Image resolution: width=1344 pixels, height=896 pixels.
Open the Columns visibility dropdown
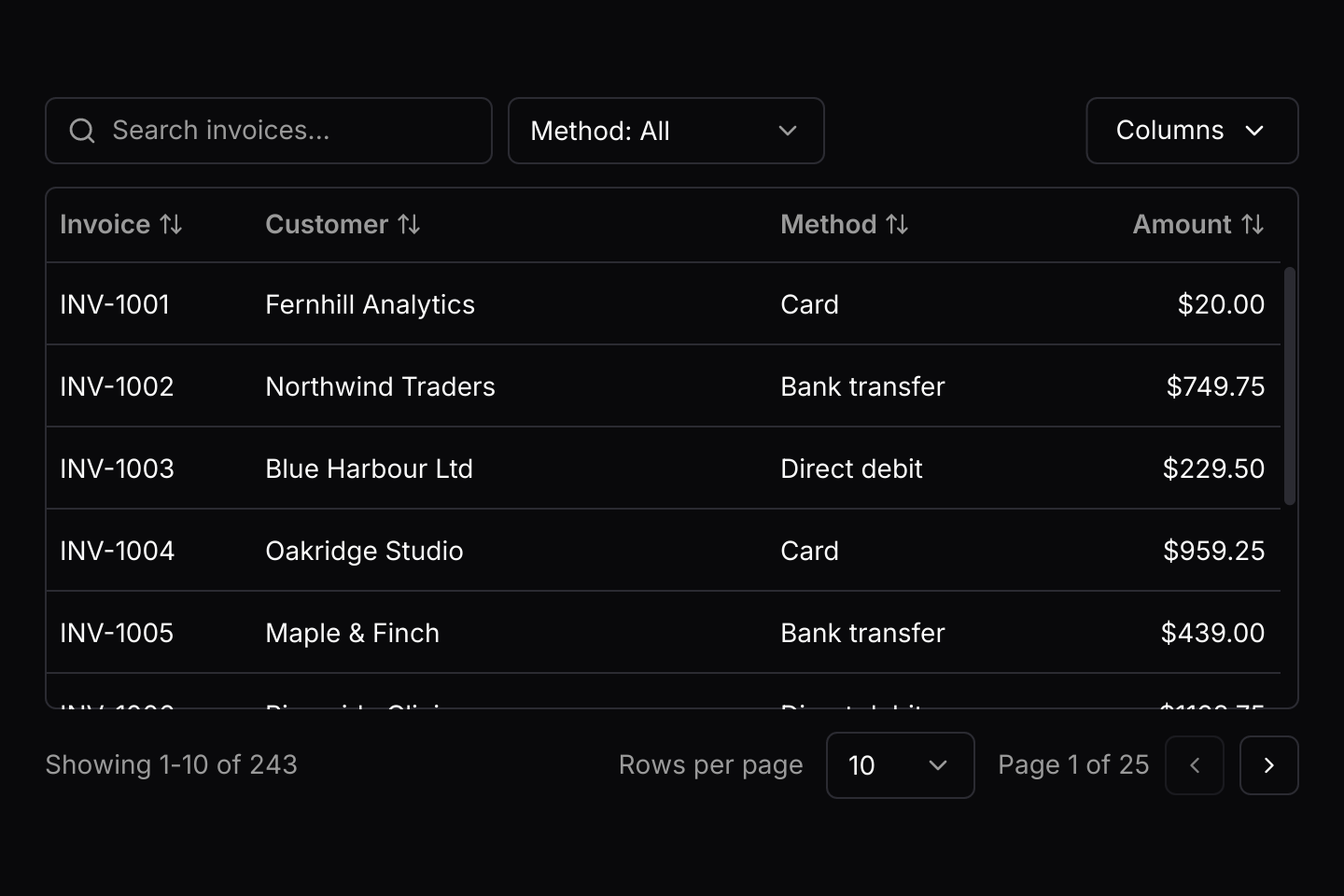[1192, 131]
